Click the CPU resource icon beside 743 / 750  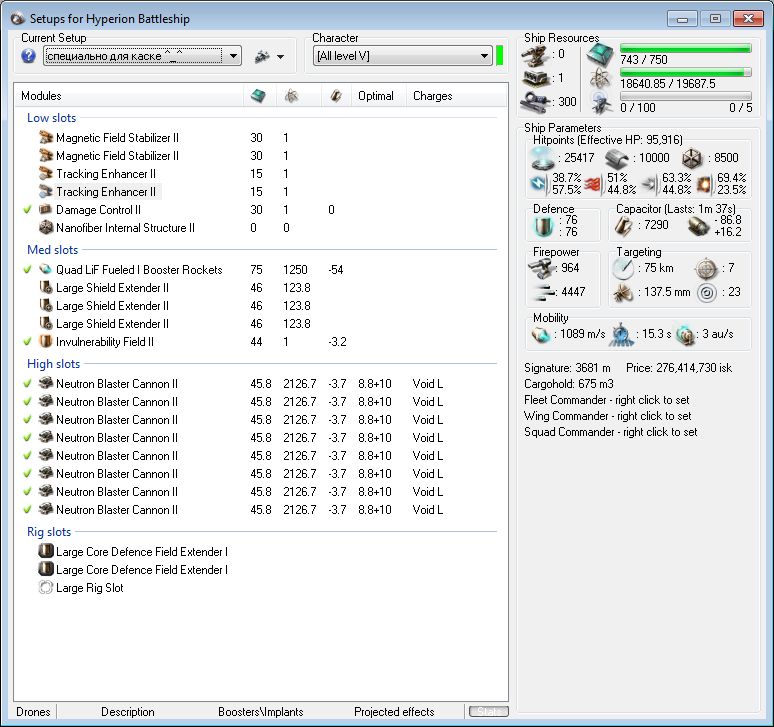coord(600,55)
